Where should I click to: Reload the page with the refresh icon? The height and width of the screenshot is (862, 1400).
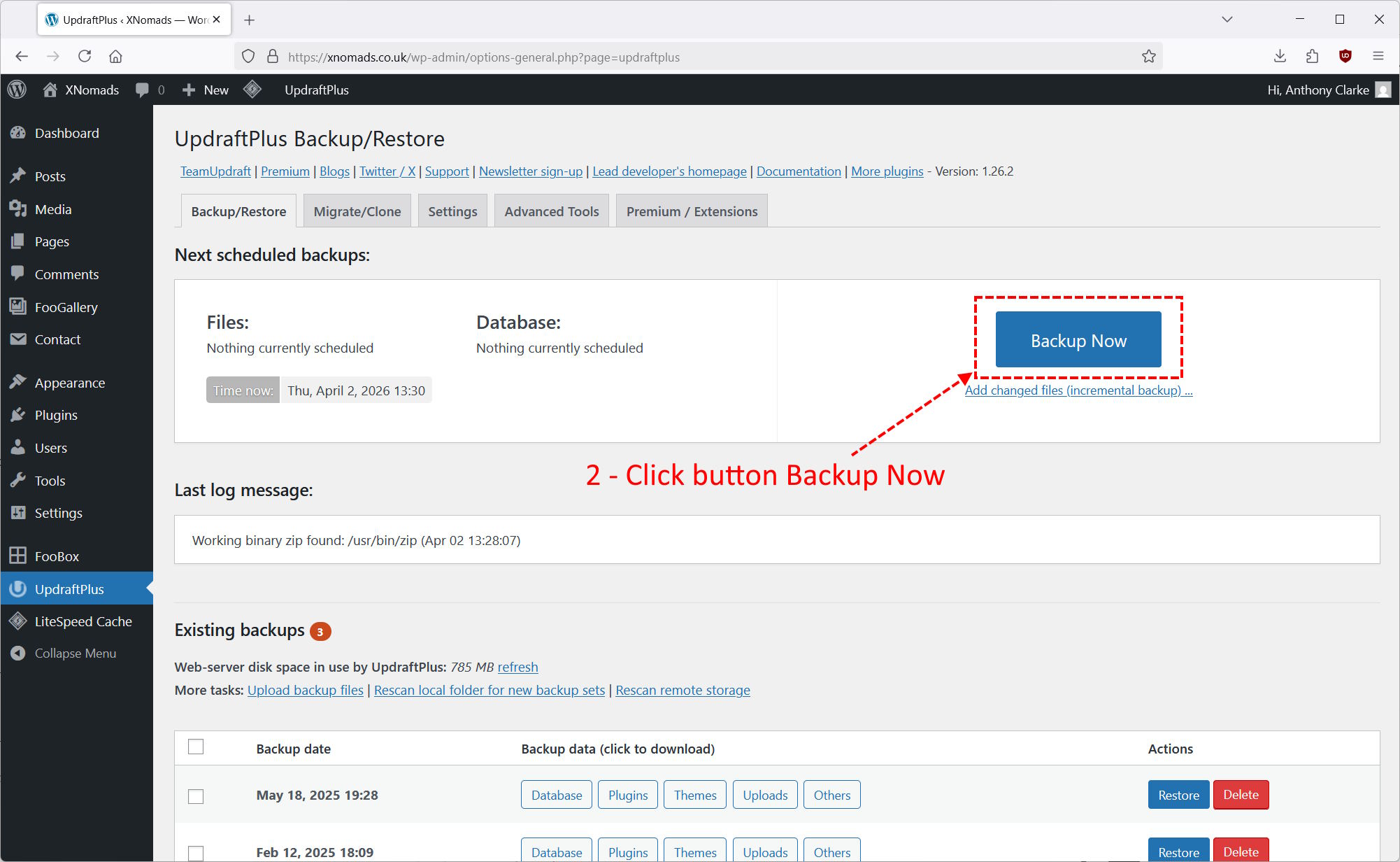tap(85, 57)
